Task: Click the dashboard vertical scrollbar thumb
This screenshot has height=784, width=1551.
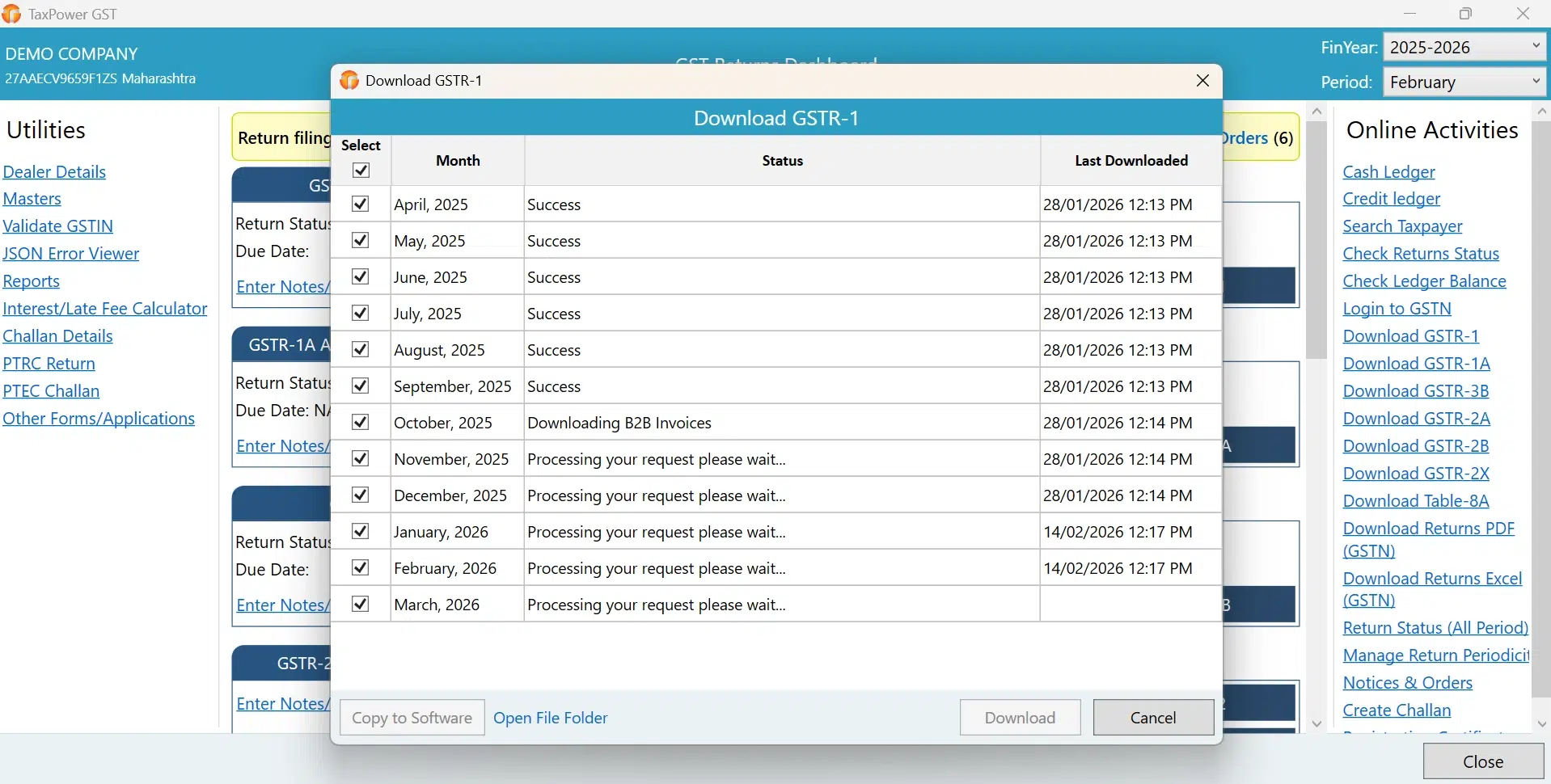Action: click(1317, 240)
